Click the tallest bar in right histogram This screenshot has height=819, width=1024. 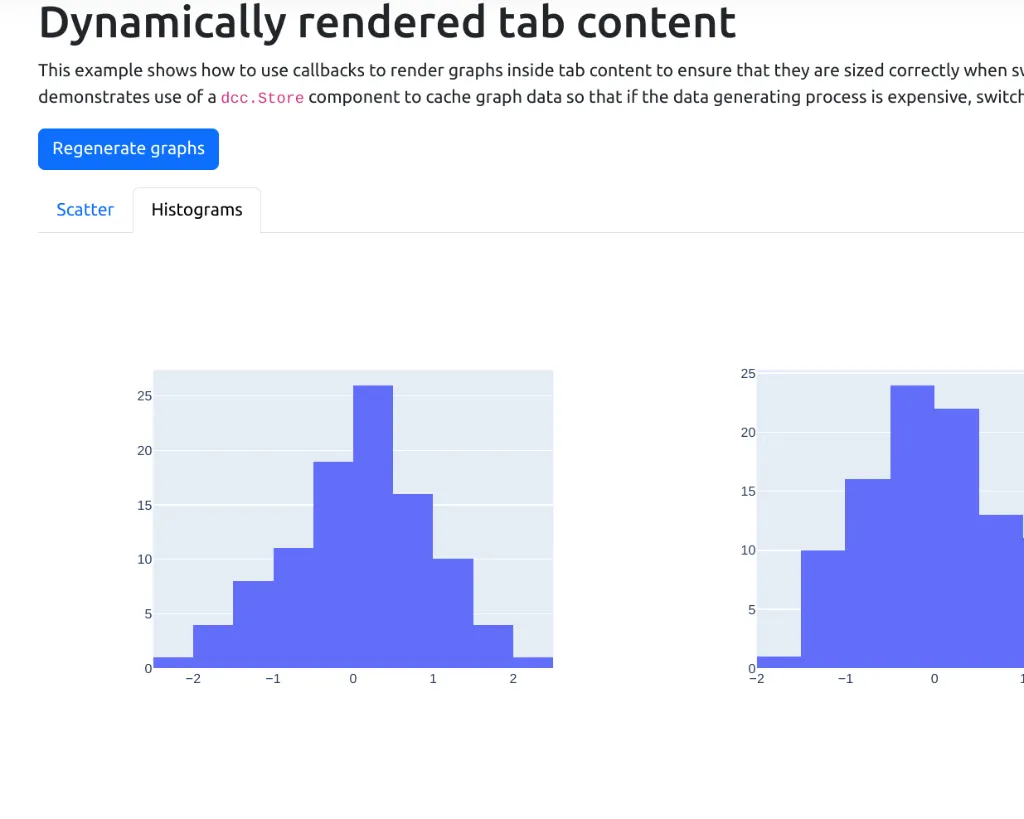point(912,526)
